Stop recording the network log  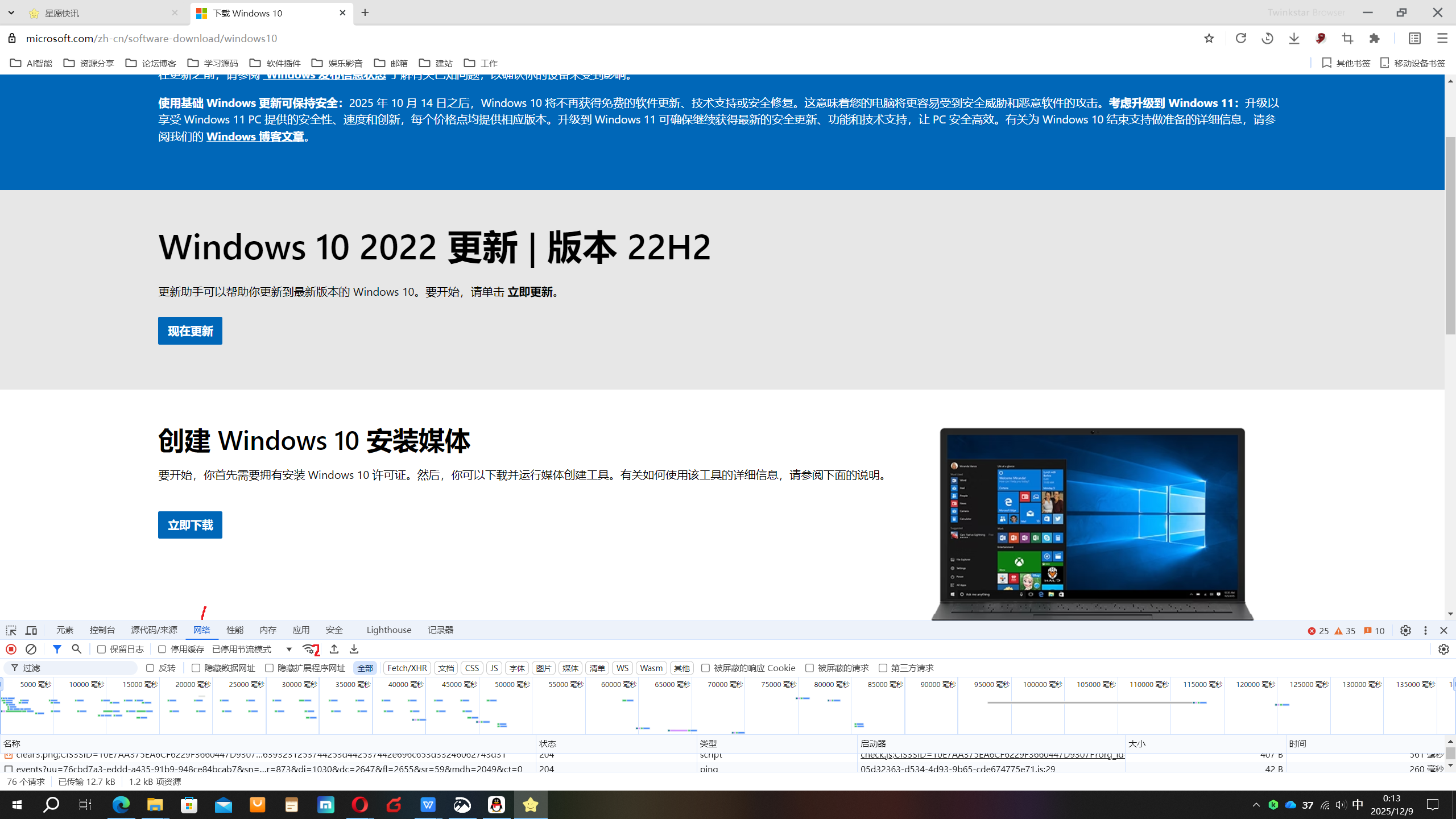pos(11,649)
